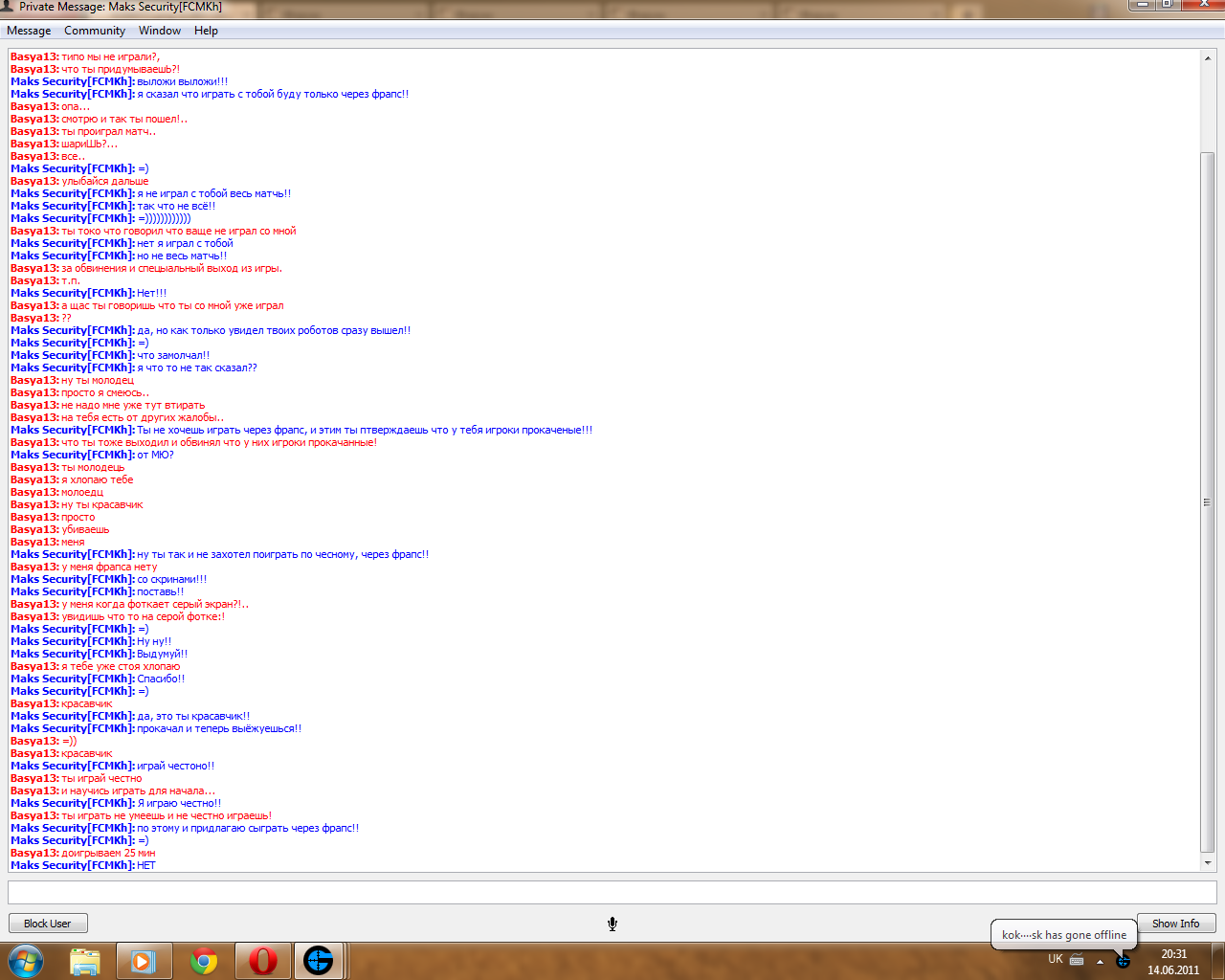The width and height of the screenshot is (1225, 980).
Task: Click the chat scrollbar down arrow
Action: click(1208, 863)
